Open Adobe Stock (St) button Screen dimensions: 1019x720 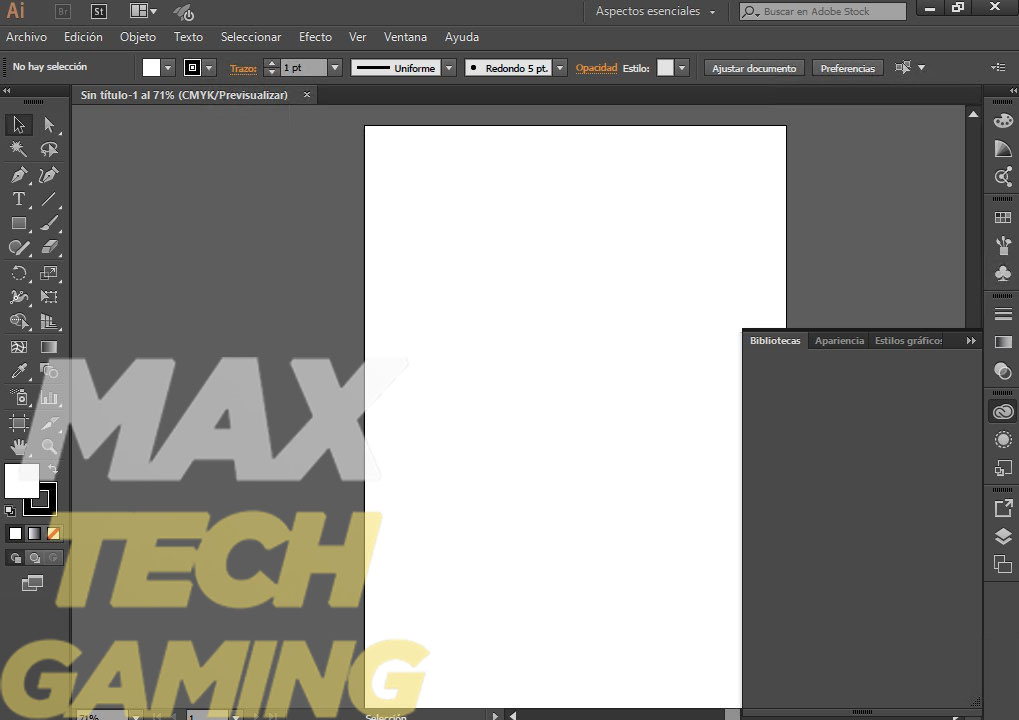point(98,12)
